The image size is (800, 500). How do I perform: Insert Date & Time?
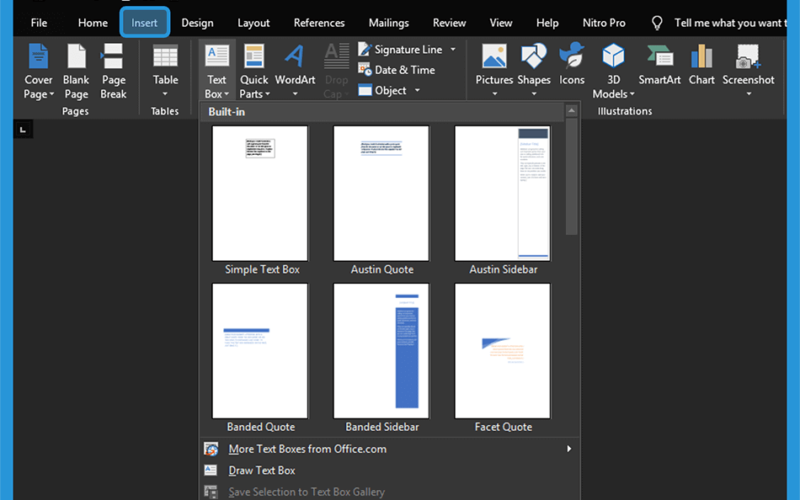coord(396,70)
